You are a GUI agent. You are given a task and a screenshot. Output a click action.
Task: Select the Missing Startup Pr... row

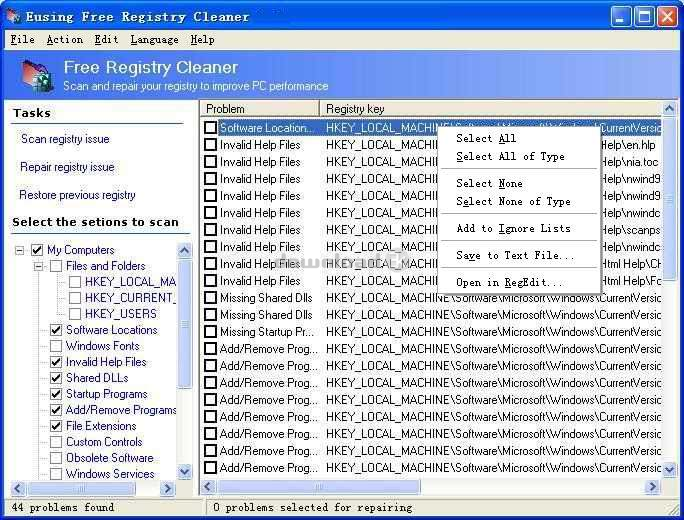click(x=432, y=332)
